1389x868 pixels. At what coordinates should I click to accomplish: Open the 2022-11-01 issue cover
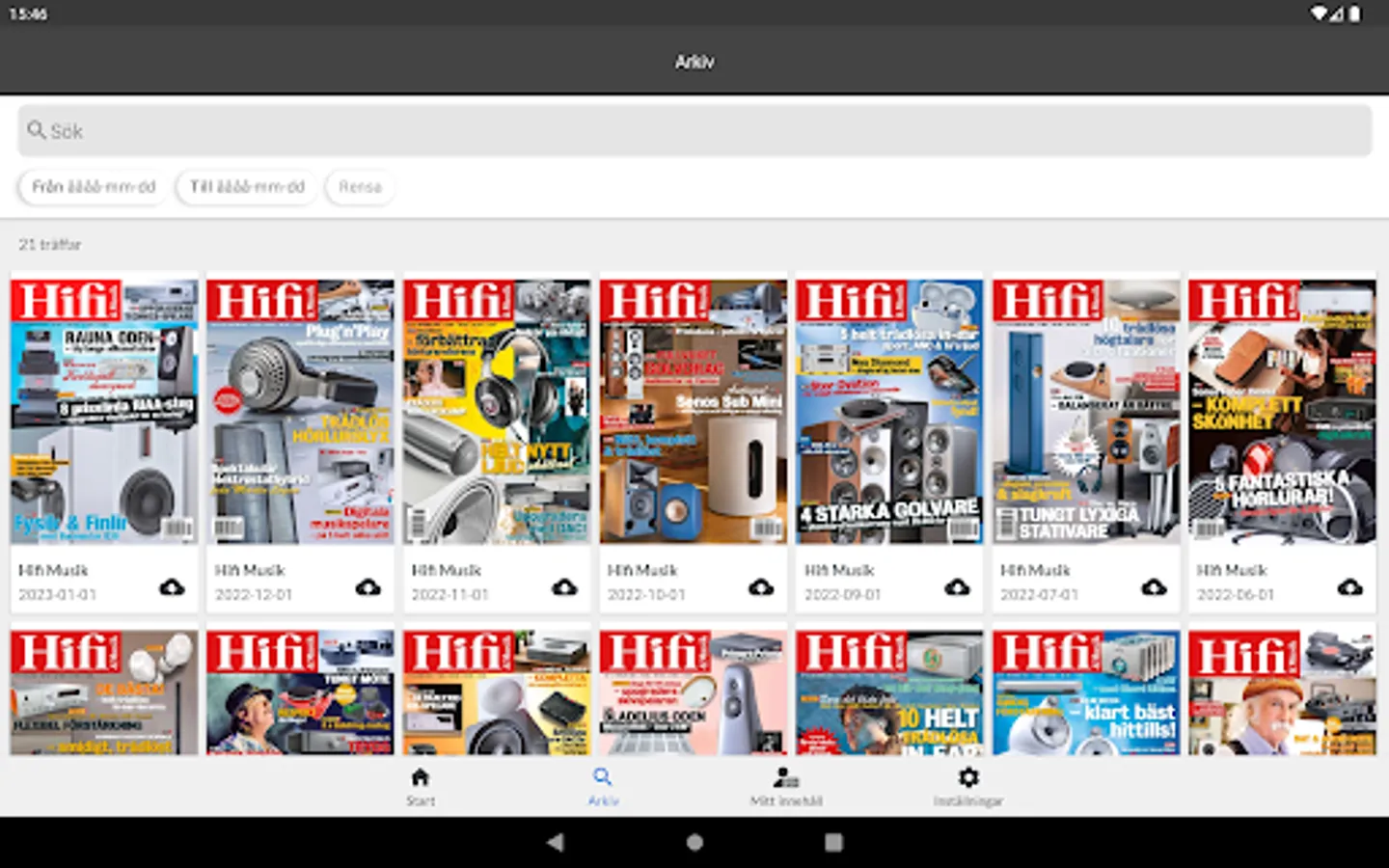coord(497,412)
